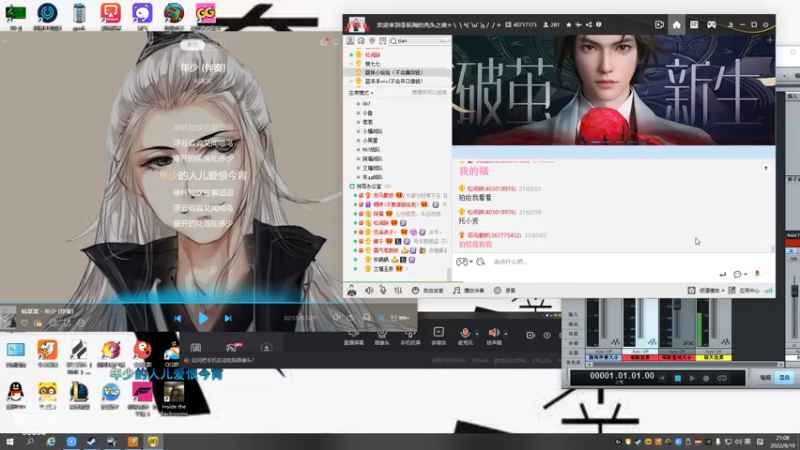Toggle the speaker in streaming tool
The height and width of the screenshot is (450, 800).
click(x=494, y=336)
